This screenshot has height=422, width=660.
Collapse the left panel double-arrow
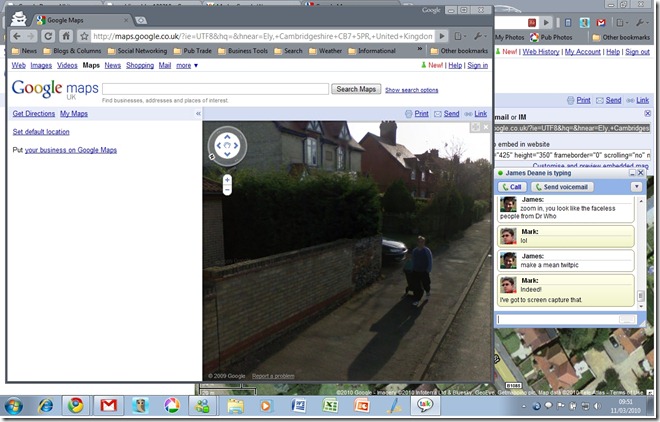(x=198, y=114)
